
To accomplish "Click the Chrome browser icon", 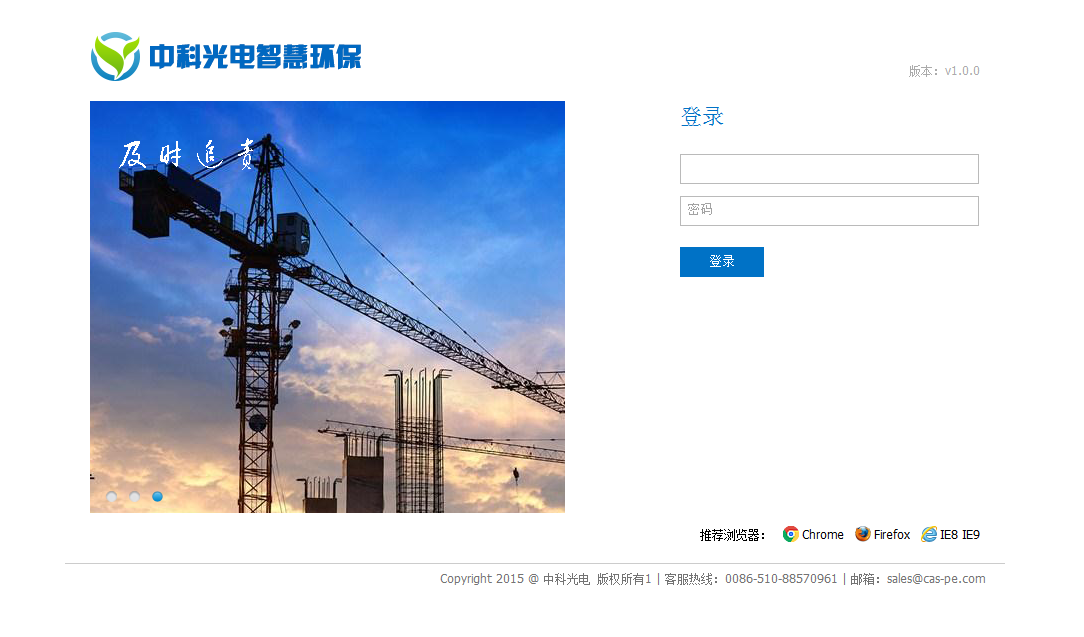I will (790, 534).
